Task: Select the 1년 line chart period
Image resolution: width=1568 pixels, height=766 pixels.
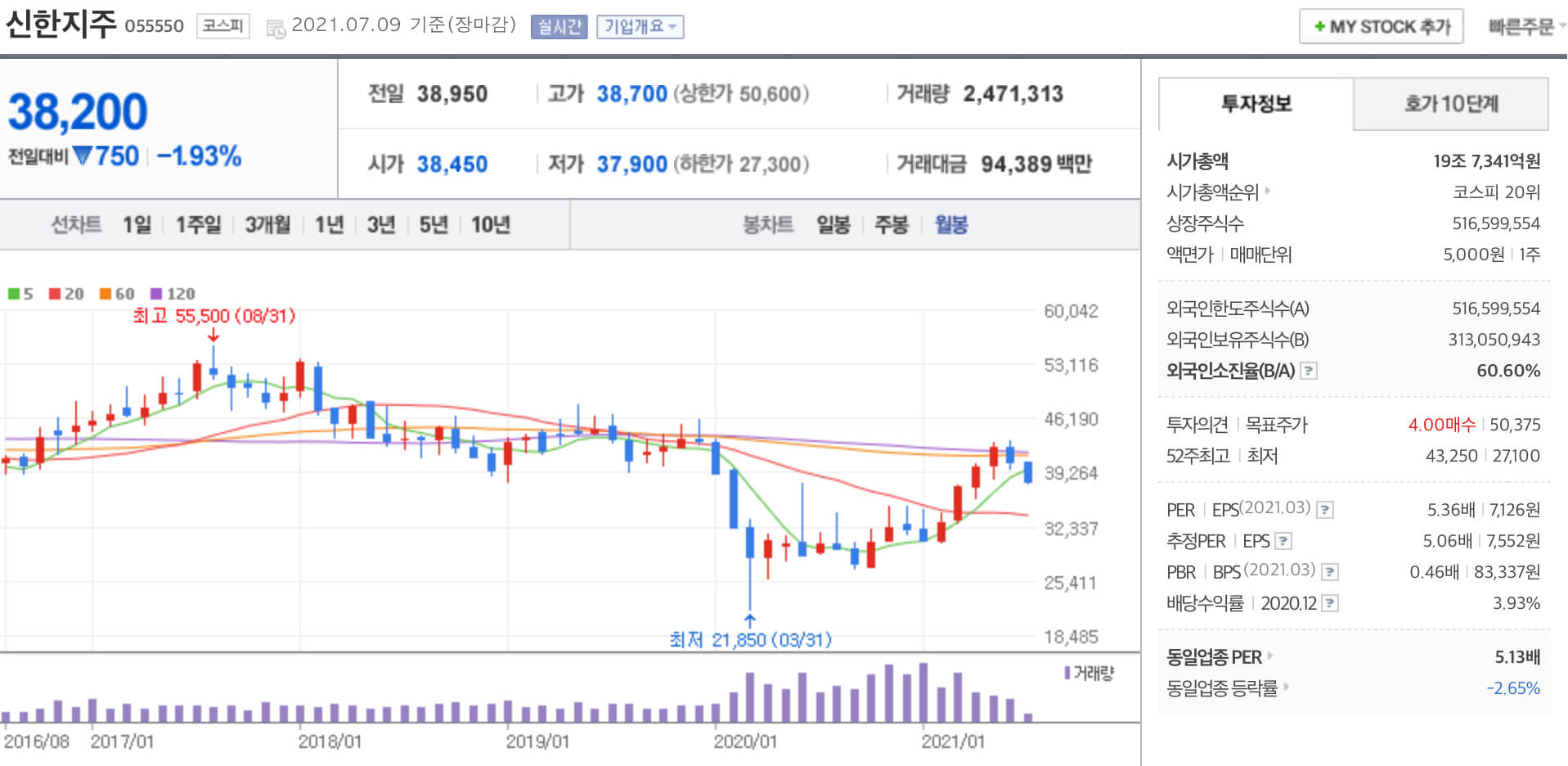Action: [x=329, y=224]
